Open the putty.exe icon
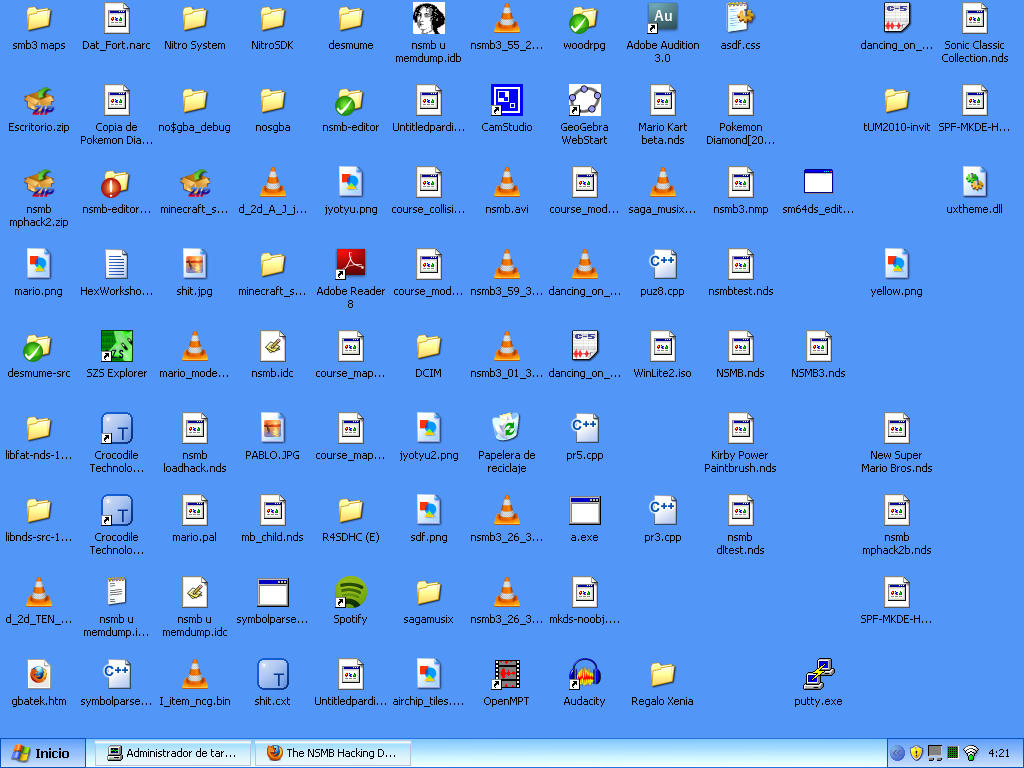Viewport: 1024px width, 768px height. [818, 675]
